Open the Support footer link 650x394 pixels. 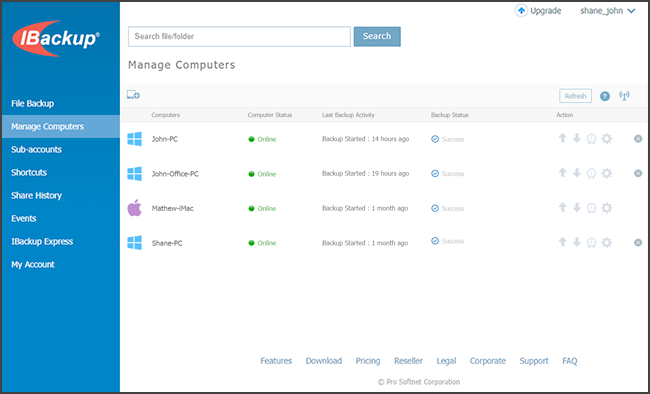pyautogui.click(x=534, y=361)
